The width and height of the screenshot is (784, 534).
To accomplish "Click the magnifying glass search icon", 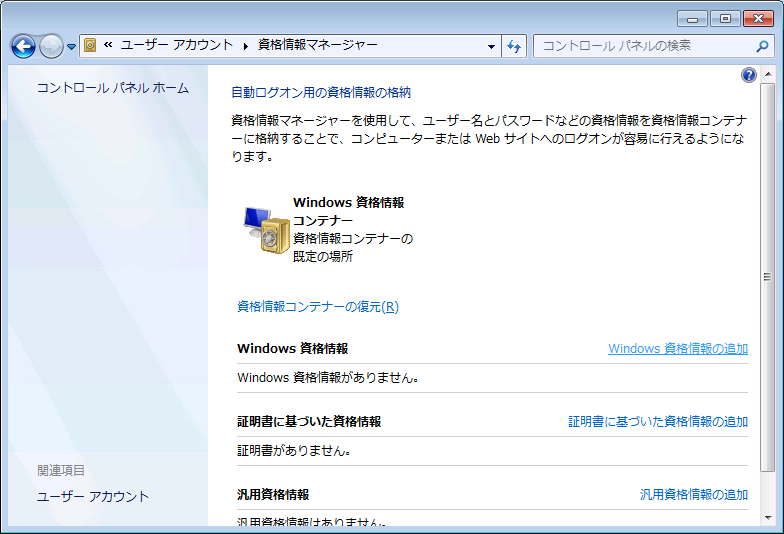I will pos(762,46).
